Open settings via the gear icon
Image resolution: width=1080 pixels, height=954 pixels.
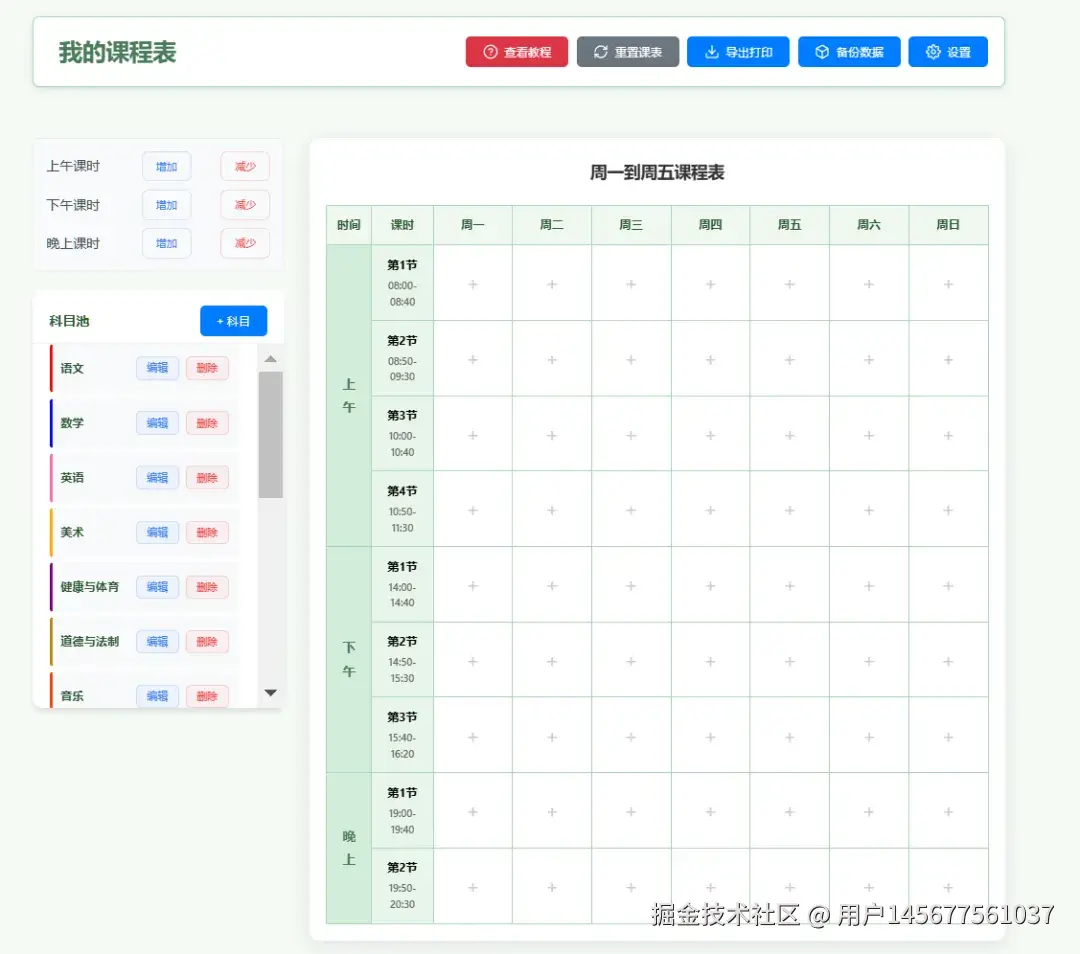point(934,52)
